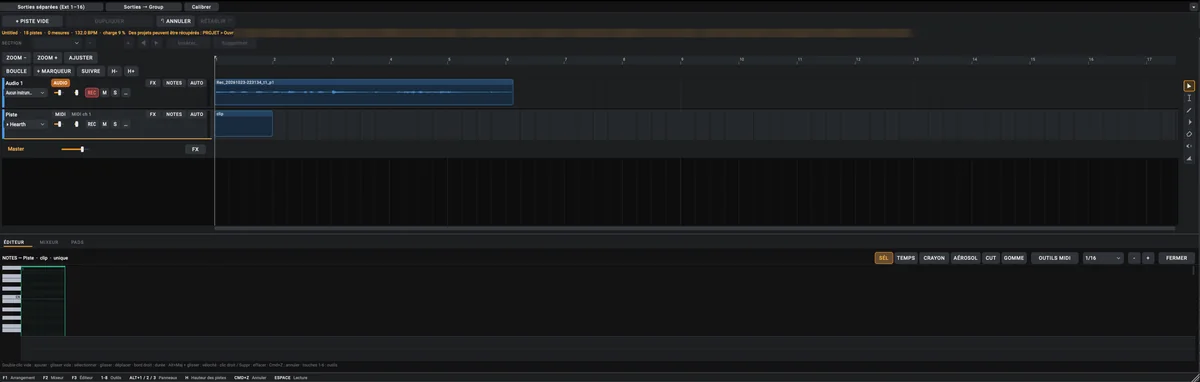Open Hearth instrument dropdown on Piste
The height and width of the screenshot is (382, 1200).
pos(25,124)
